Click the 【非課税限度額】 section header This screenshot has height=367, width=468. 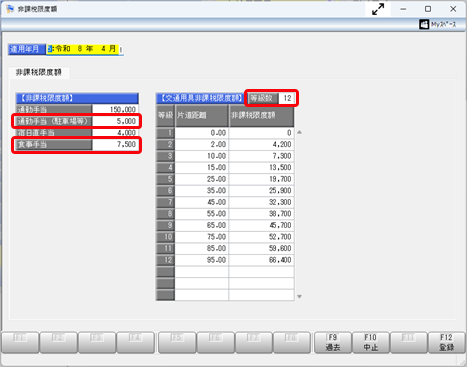[77, 98]
